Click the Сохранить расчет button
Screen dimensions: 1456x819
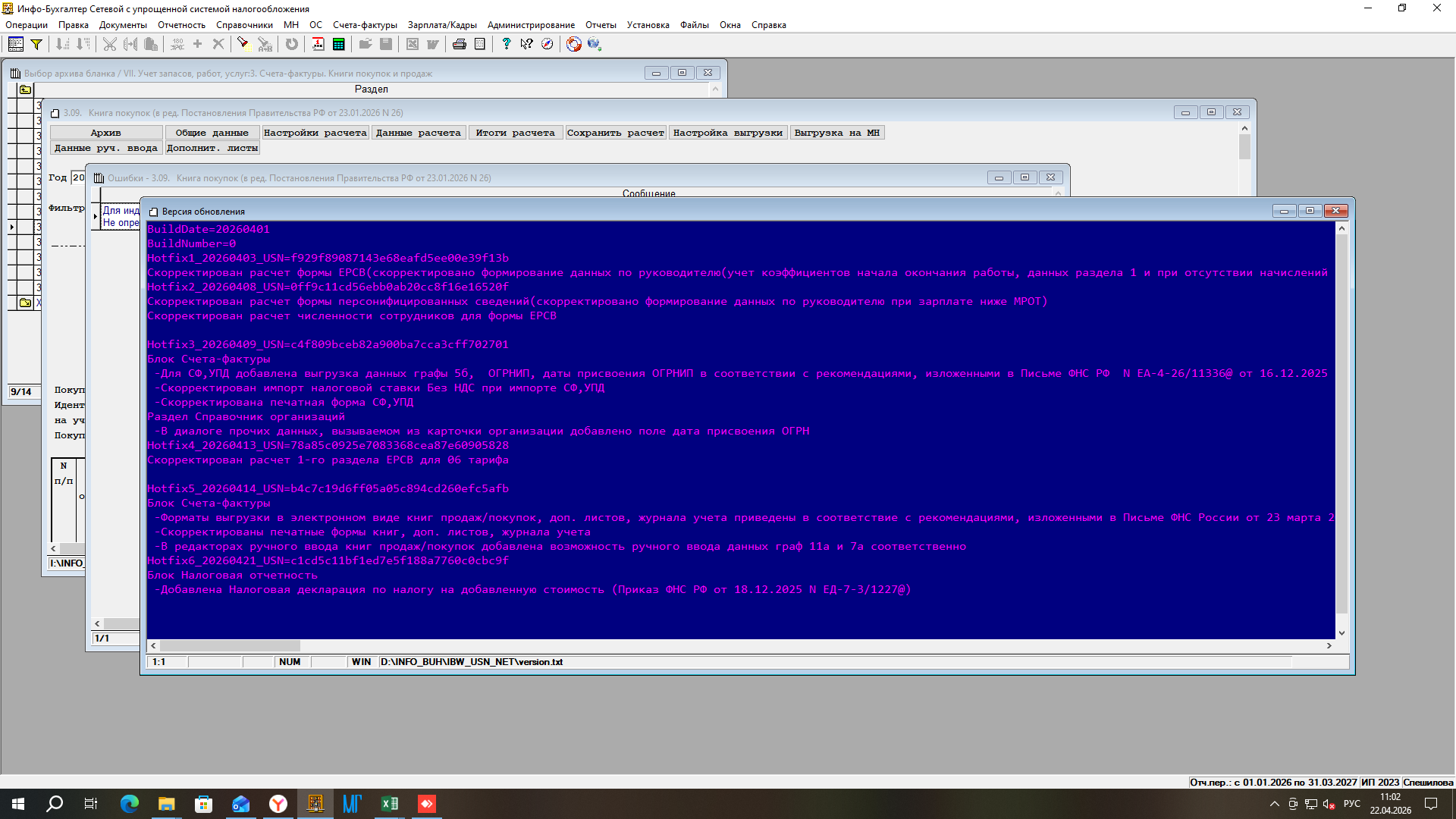(x=615, y=133)
